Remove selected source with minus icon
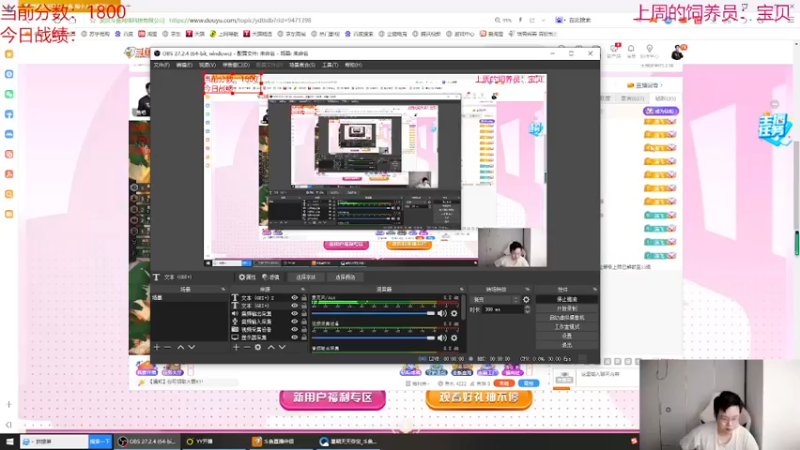The image size is (800, 450). tap(246, 347)
